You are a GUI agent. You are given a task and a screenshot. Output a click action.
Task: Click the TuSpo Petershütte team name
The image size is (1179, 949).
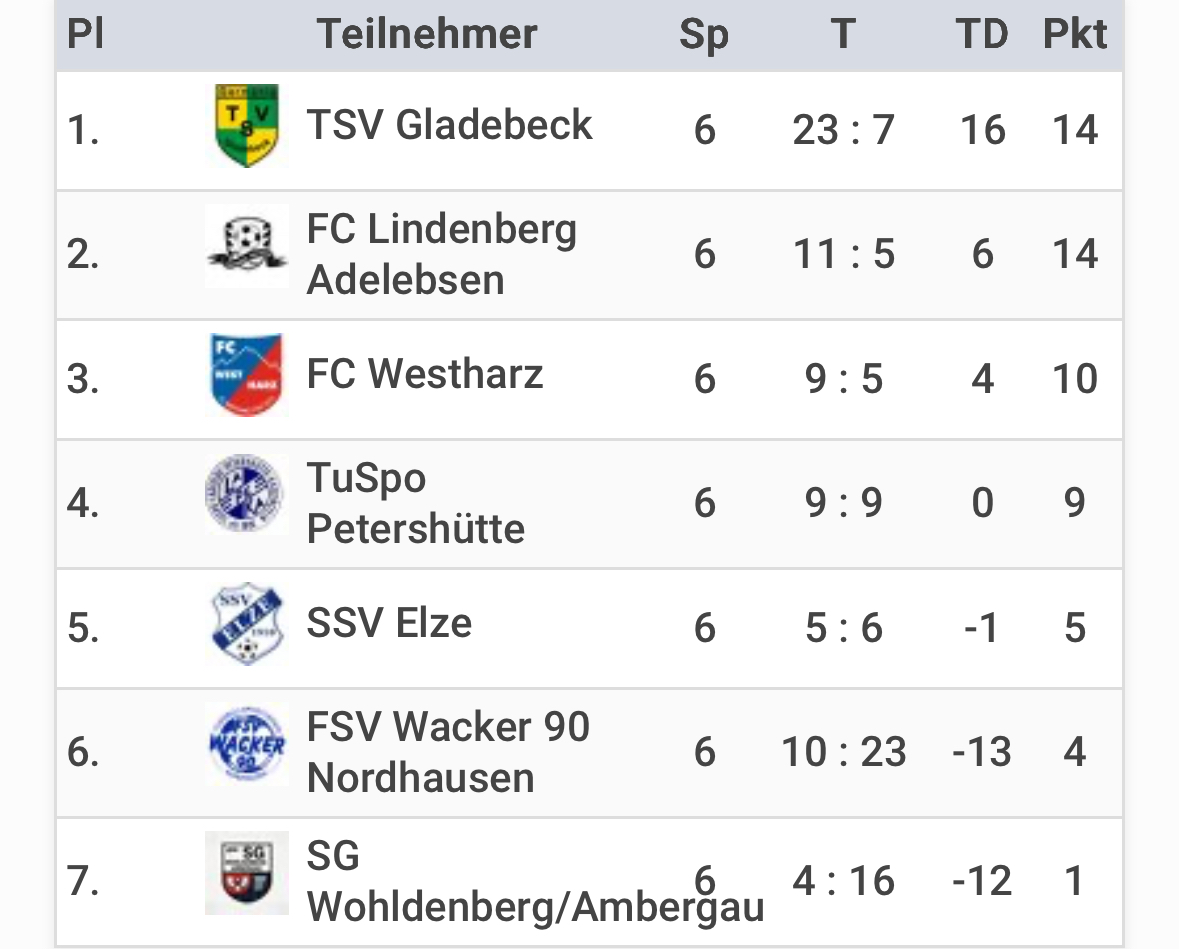click(415, 503)
